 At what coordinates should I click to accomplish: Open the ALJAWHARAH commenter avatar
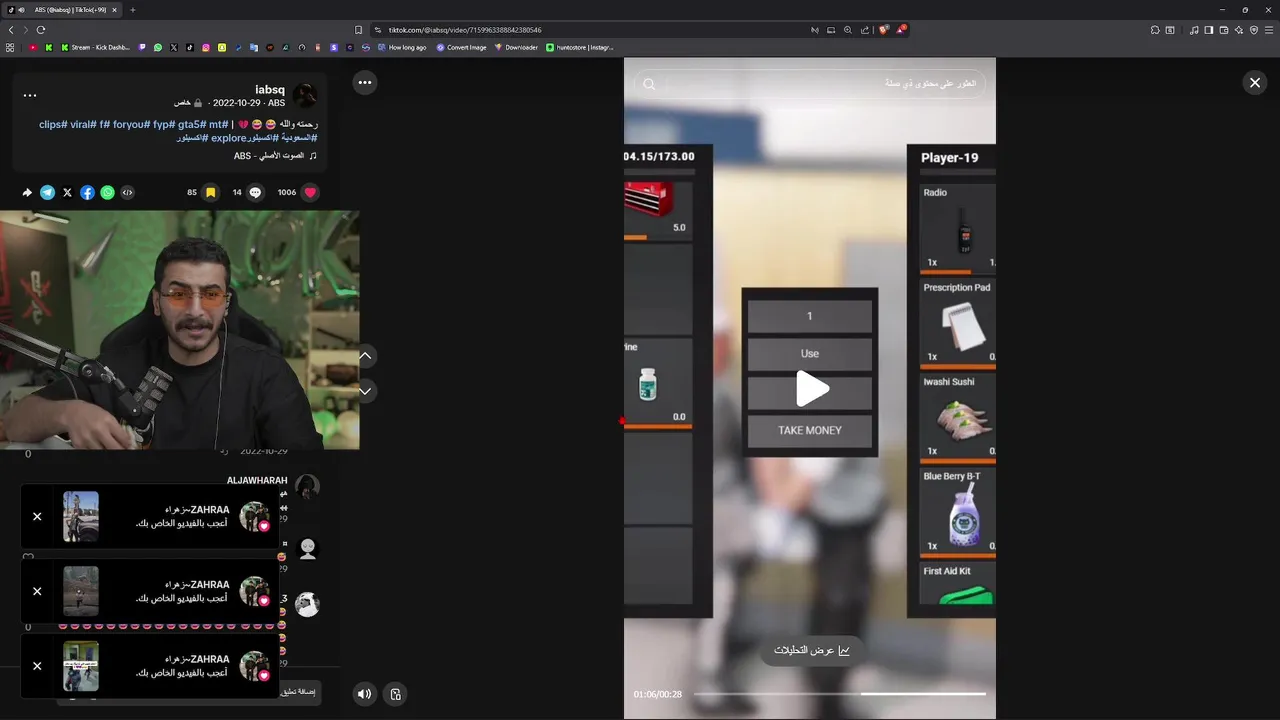[307, 487]
